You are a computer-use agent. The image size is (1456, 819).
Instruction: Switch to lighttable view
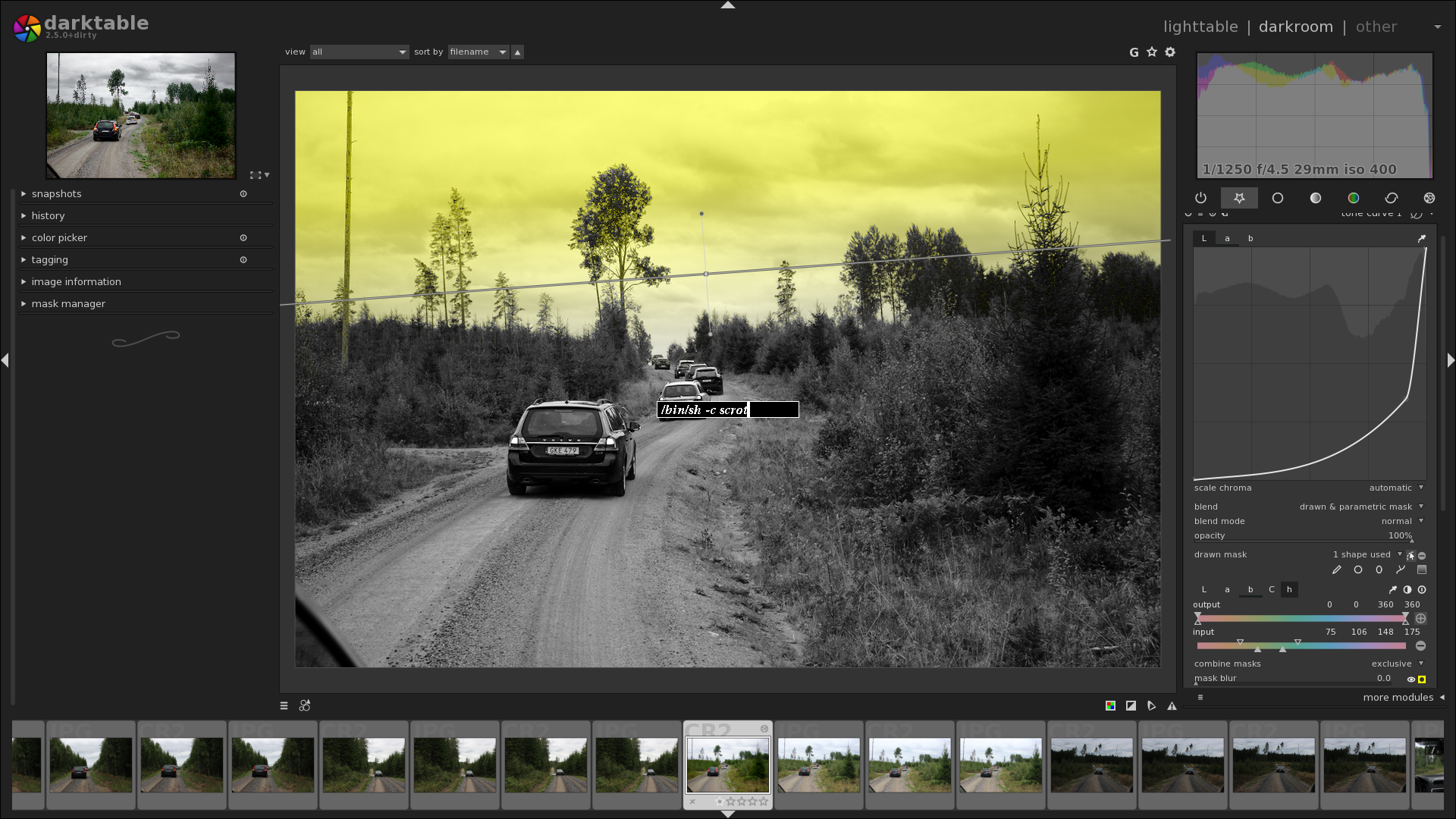[x=1200, y=27]
